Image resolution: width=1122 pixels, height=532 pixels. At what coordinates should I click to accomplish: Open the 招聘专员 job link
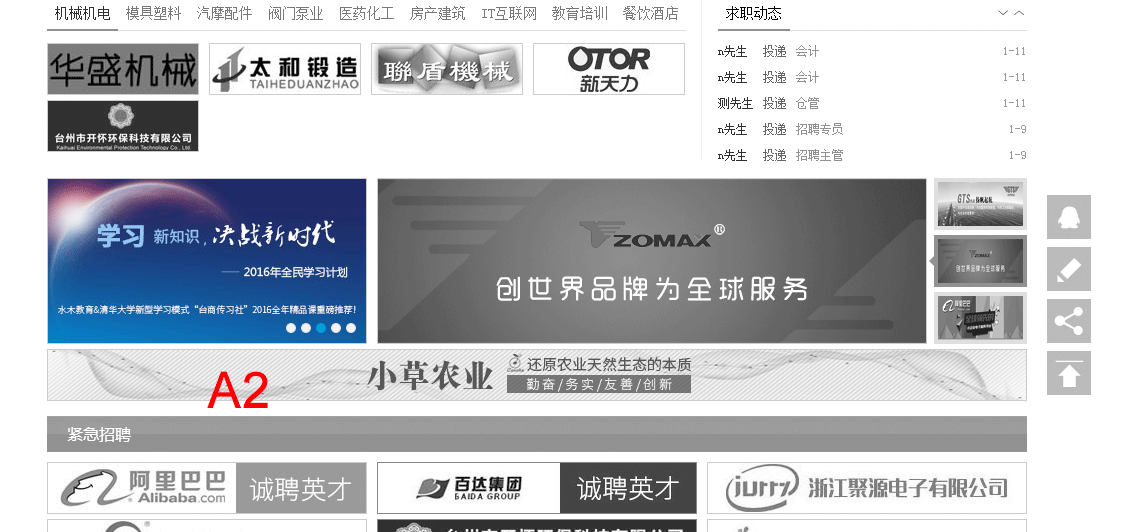819,129
